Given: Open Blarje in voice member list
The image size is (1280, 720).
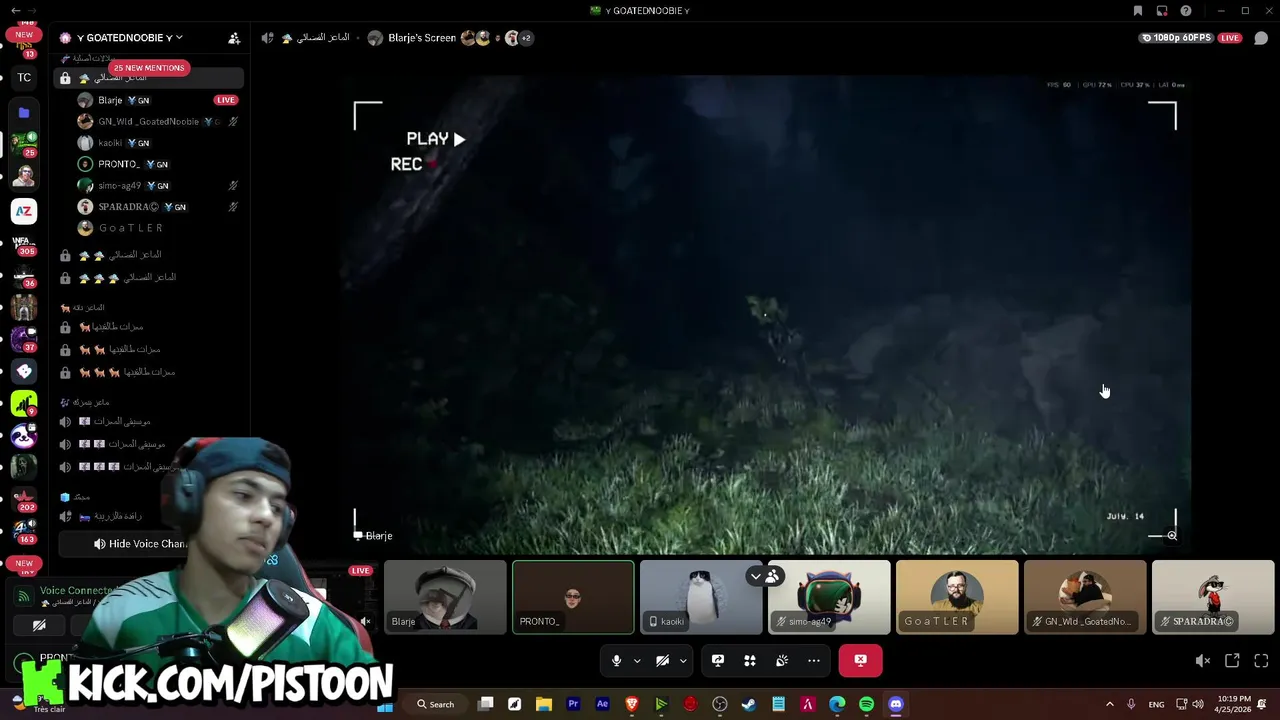Looking at the screenshot, I should pyautogui.click(x=158, y=100).
